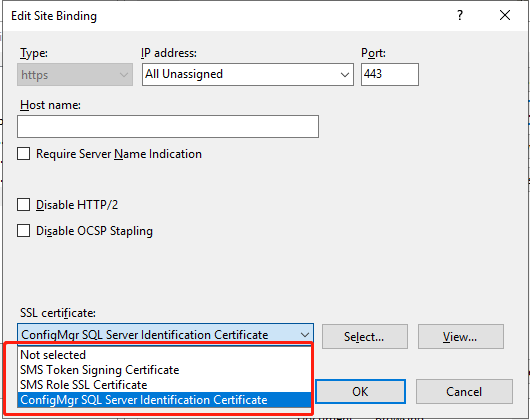Click the Select... button
Viewport: 530px width, 420px height.
pyautogui.click(x=365, y=337)
